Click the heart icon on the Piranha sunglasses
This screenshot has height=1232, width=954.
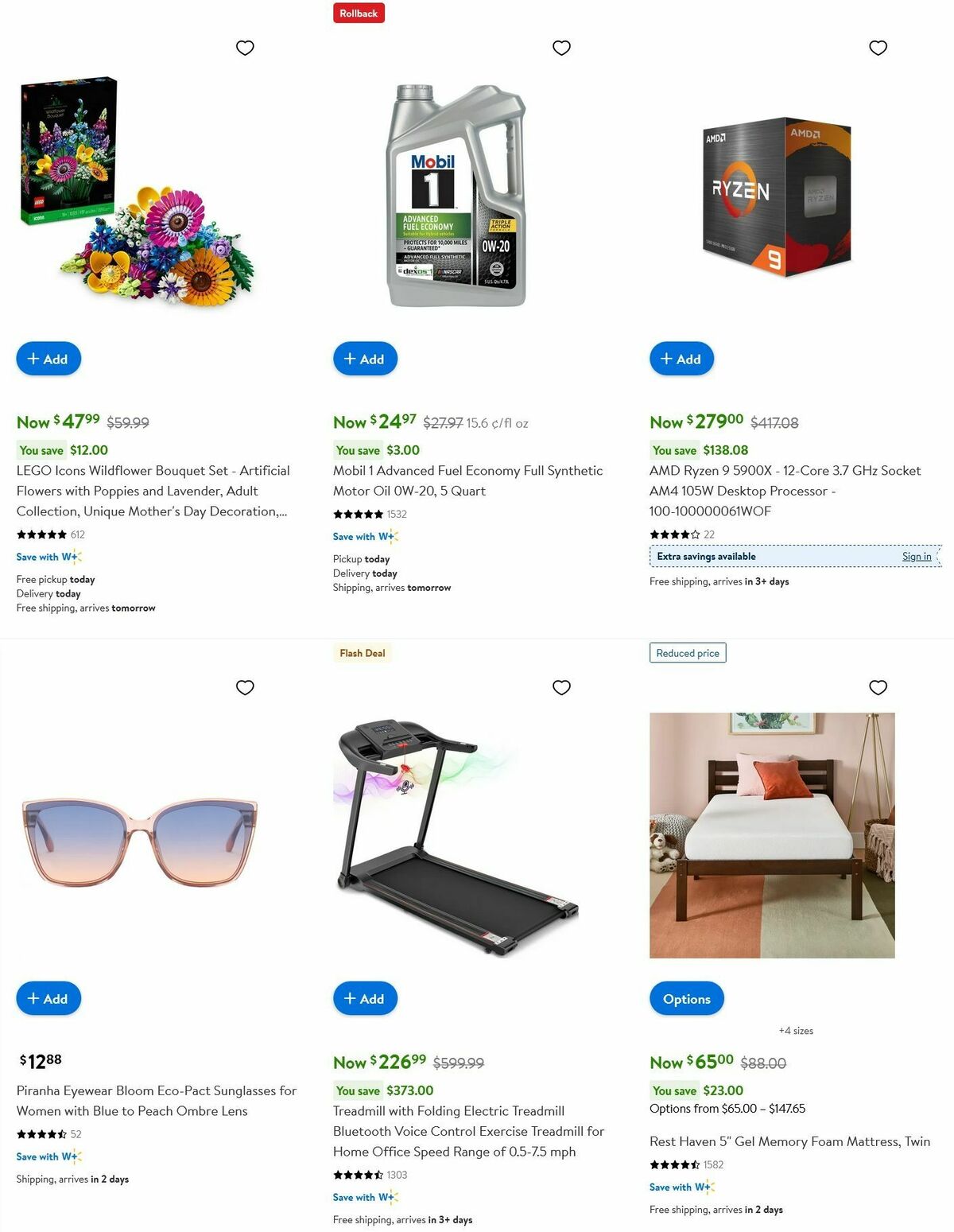click(244, 687)
